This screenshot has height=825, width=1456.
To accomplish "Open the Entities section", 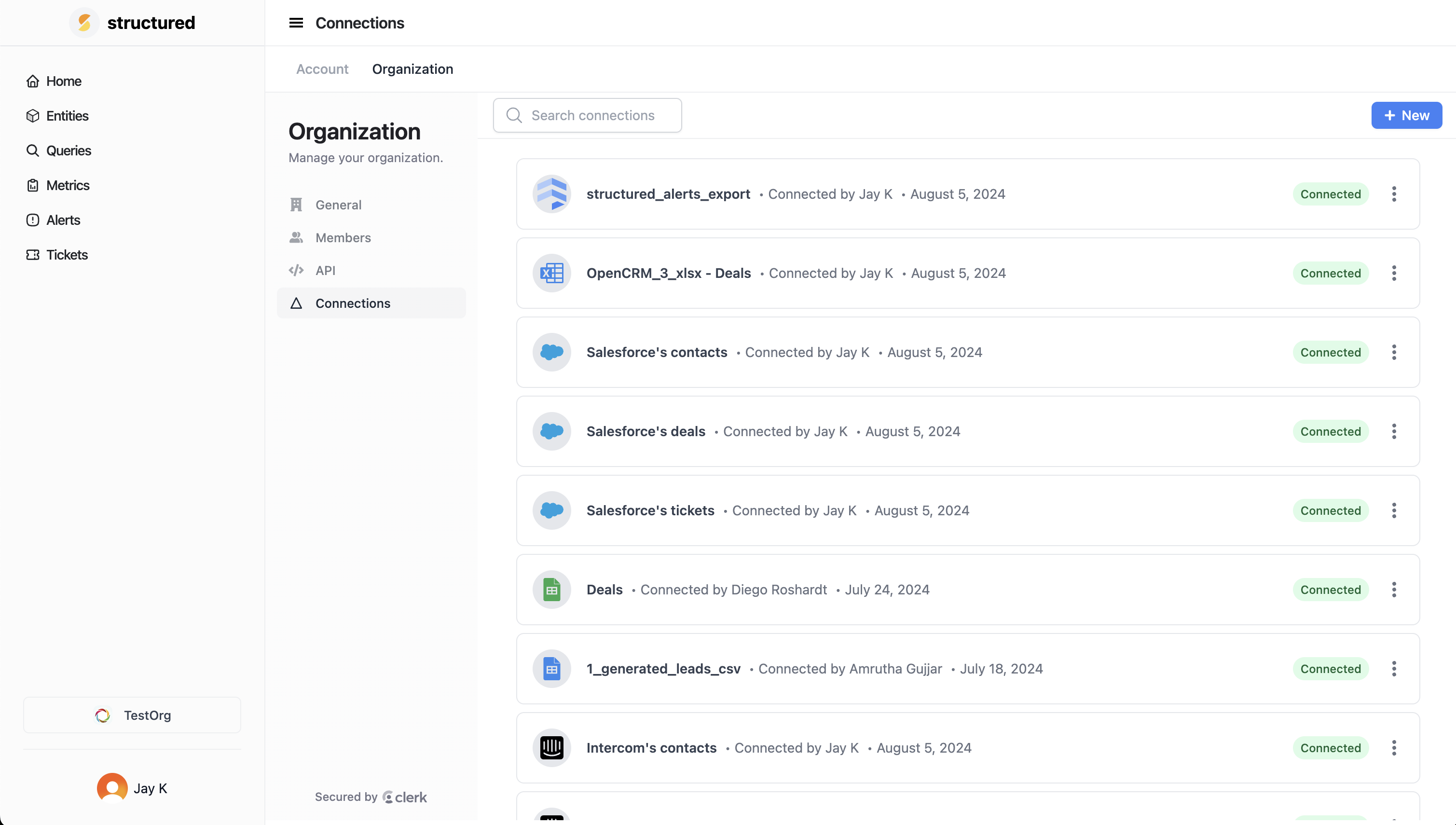I will (67, 115).
